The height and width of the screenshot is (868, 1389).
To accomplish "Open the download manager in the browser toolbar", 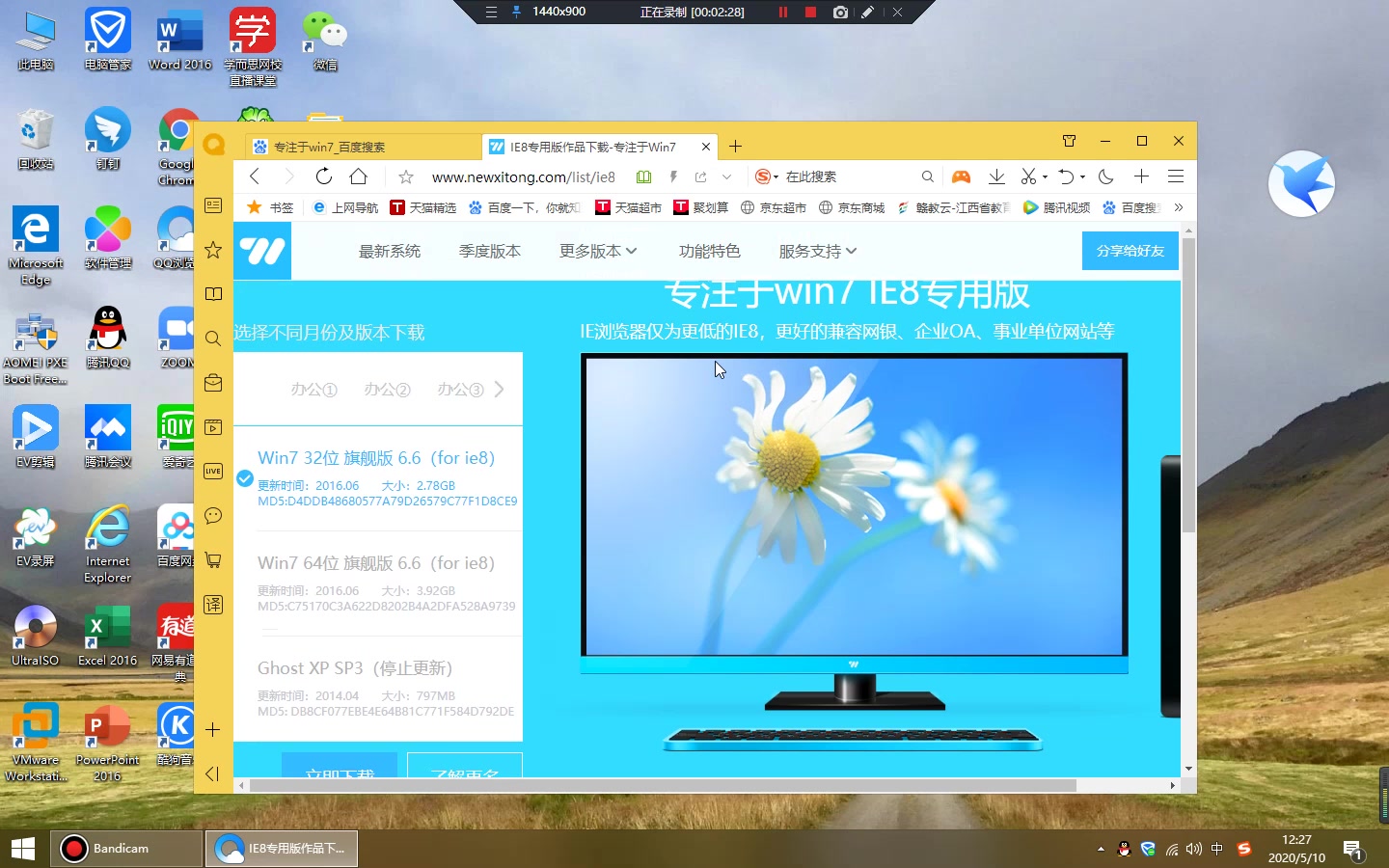I will (x=996, y=176).
